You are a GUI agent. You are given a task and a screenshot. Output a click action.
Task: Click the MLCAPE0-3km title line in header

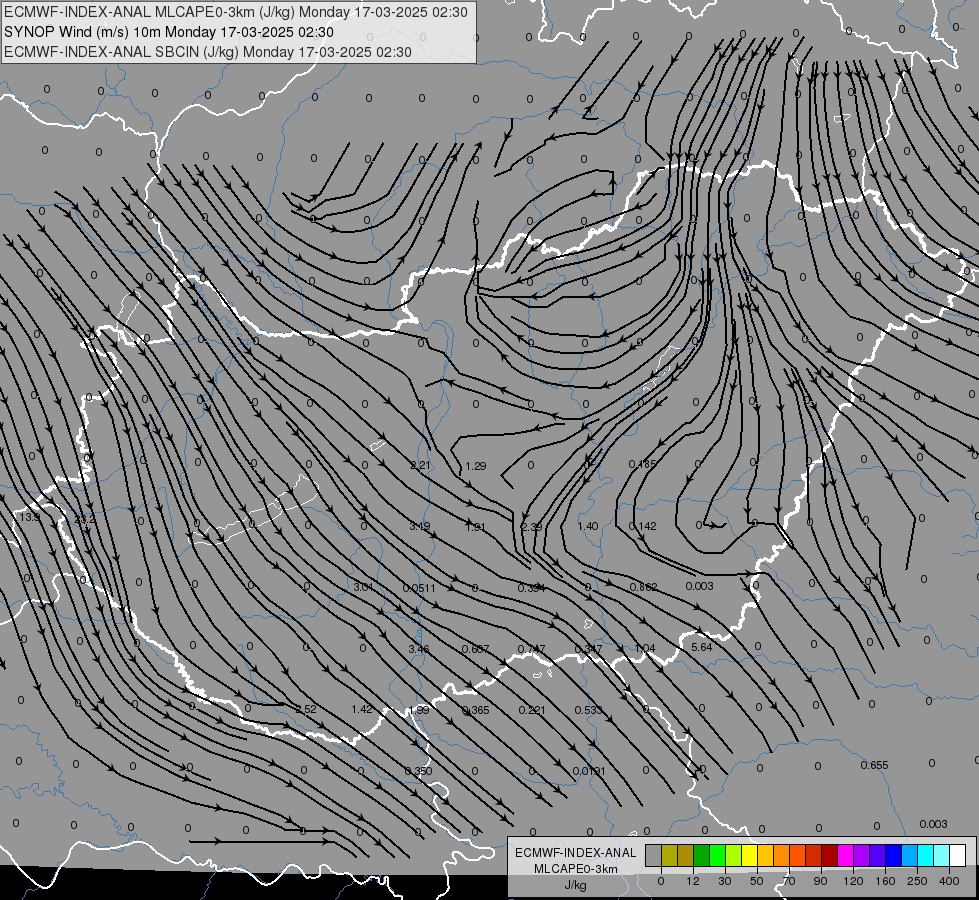235,12
